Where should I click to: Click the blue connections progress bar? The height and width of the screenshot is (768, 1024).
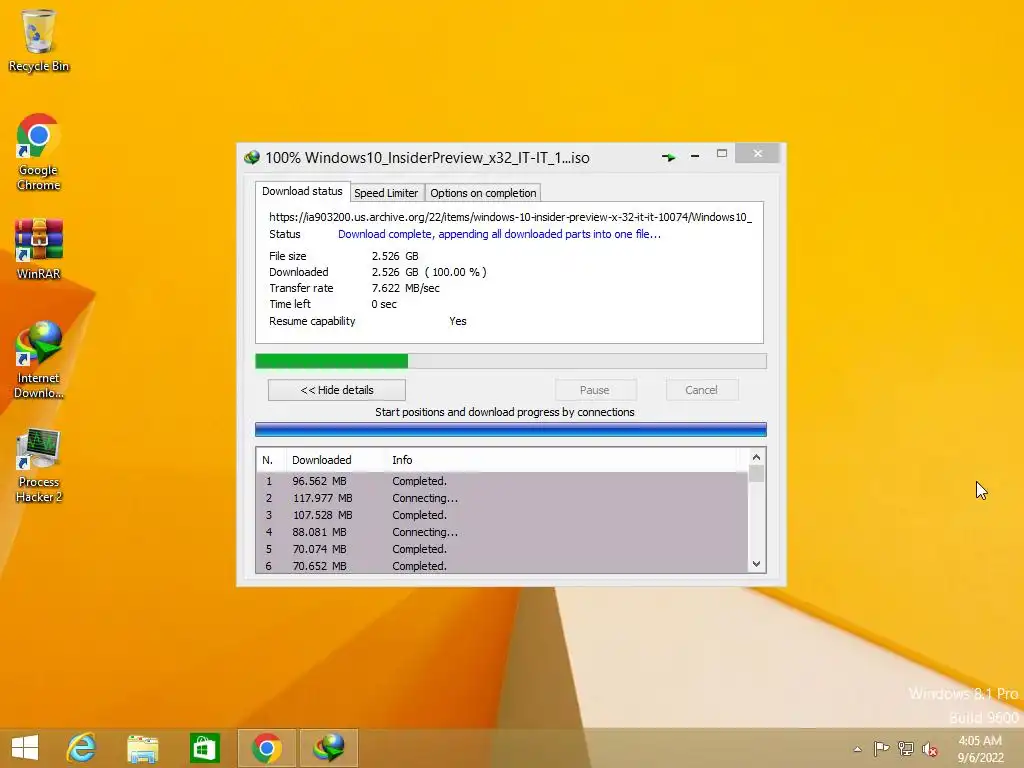pyautogui.click(x=511, y=429)
